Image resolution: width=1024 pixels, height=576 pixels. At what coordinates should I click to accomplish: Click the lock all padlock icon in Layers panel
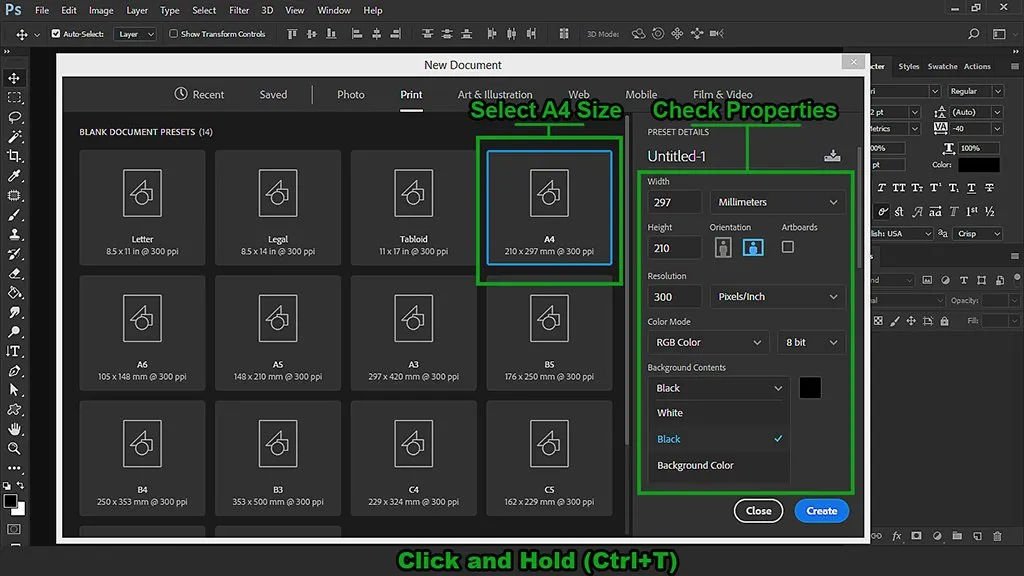(x=944, y=321)
